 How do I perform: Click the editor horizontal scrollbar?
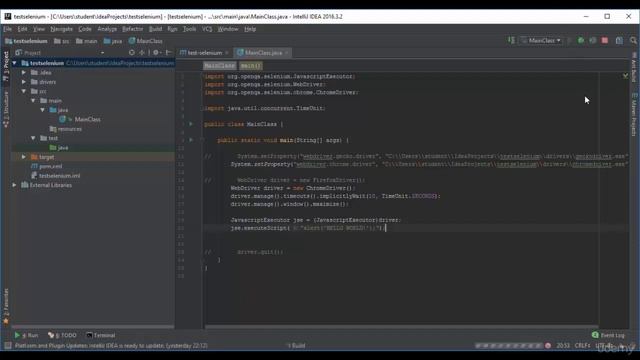402,327
